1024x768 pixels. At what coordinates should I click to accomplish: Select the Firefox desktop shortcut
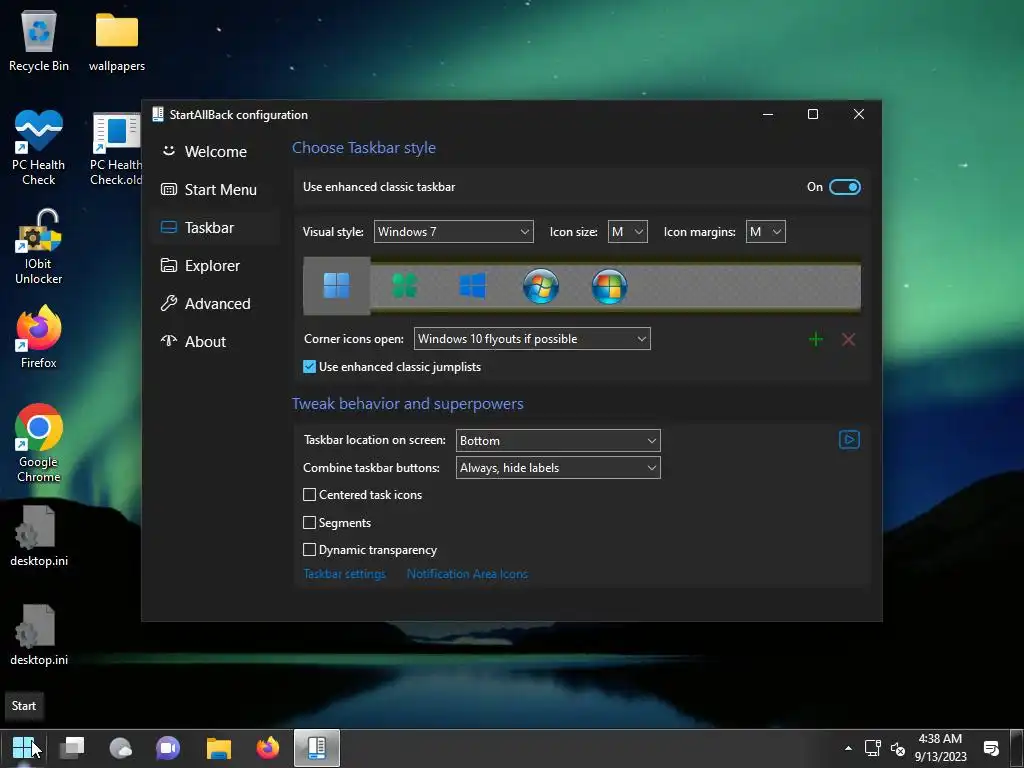click(x=39, y=338)
